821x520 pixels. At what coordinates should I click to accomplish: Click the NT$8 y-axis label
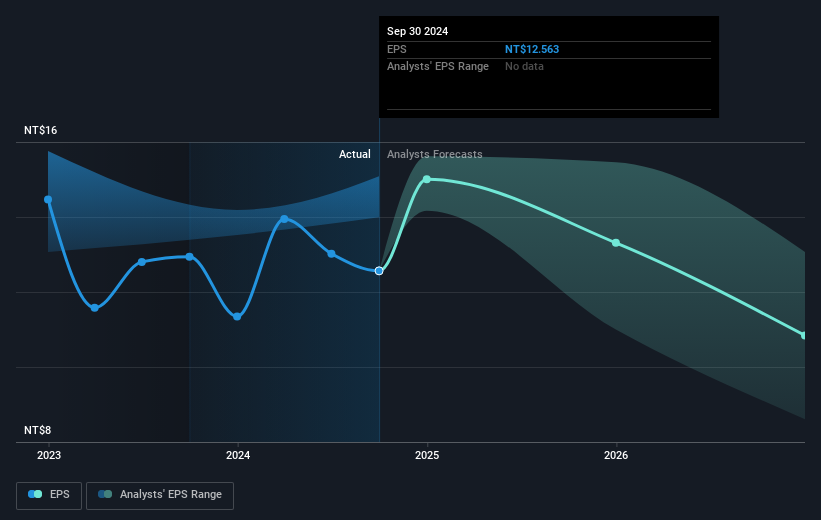point(37,430)
